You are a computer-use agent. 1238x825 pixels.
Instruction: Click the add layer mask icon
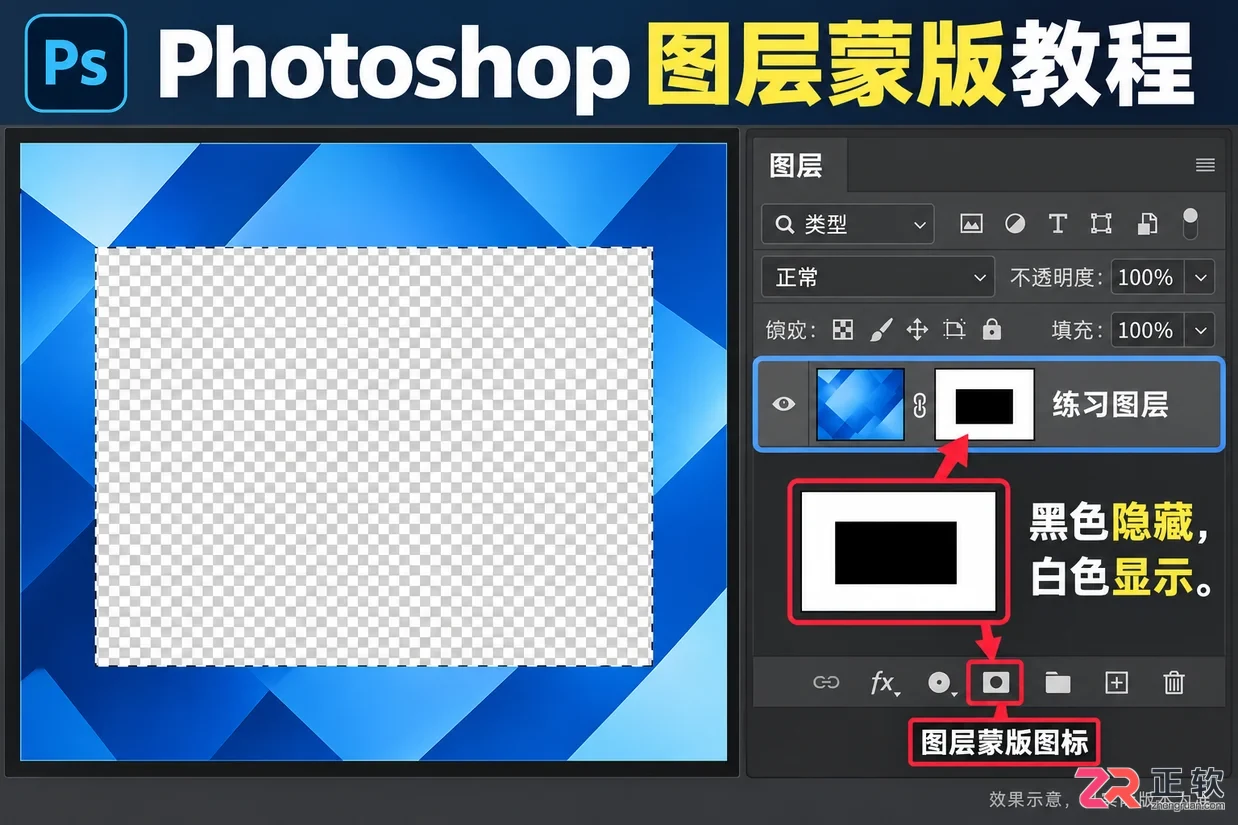(997, 682)
